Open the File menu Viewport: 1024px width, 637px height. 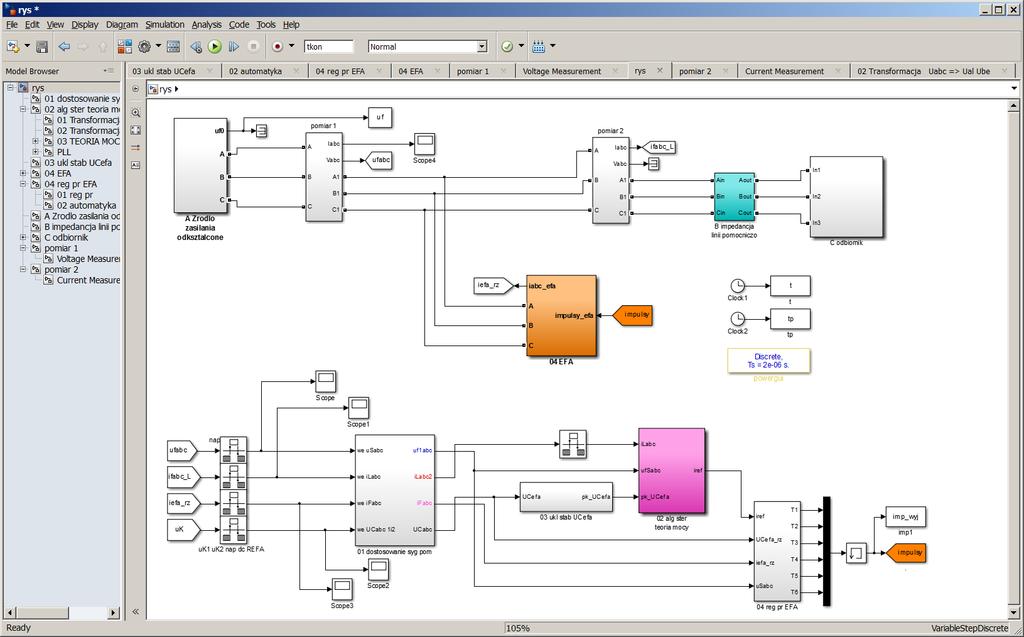(x=12, y=24)
